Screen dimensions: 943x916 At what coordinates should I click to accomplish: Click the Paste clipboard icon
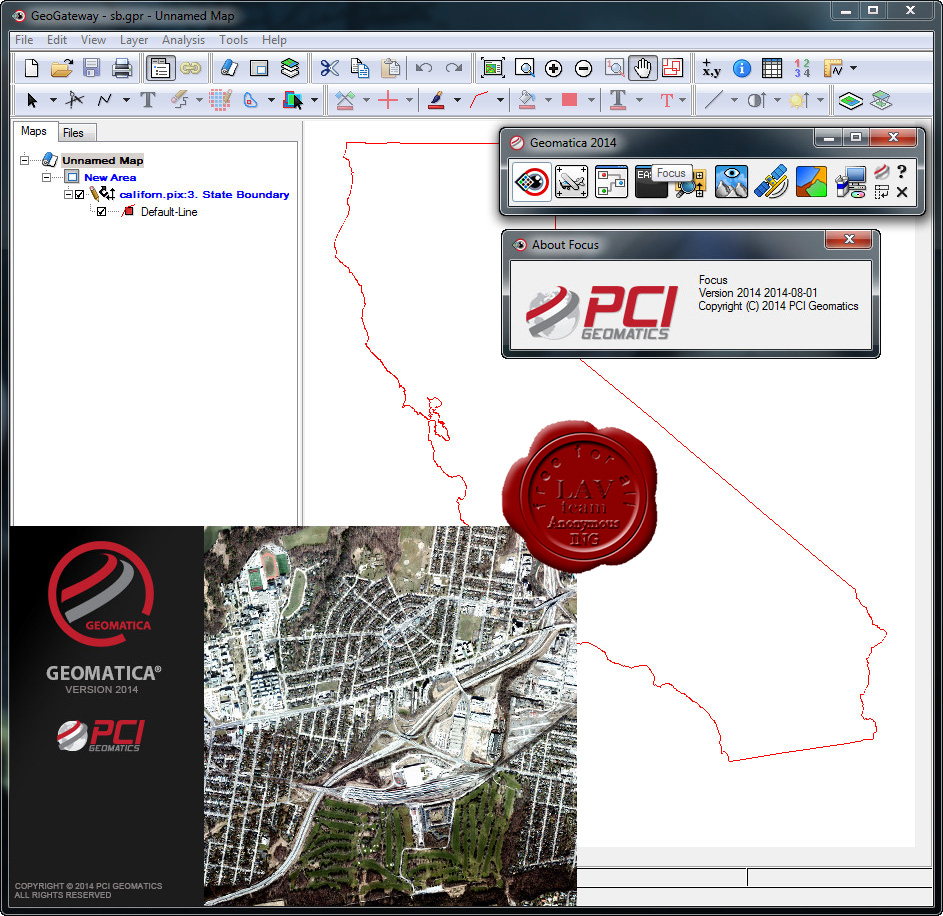[390, 69]
